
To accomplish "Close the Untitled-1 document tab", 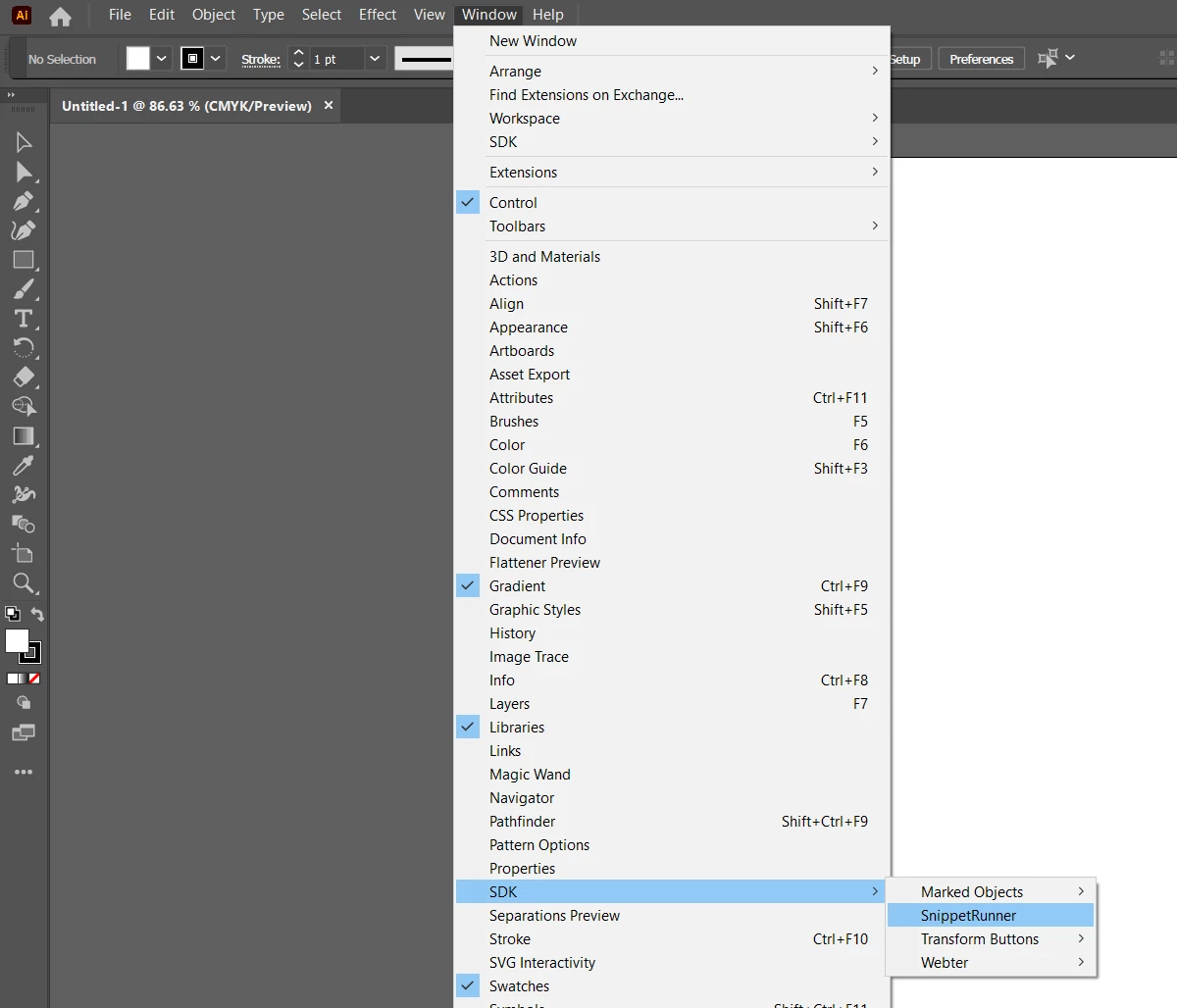I will pos(329,105).
